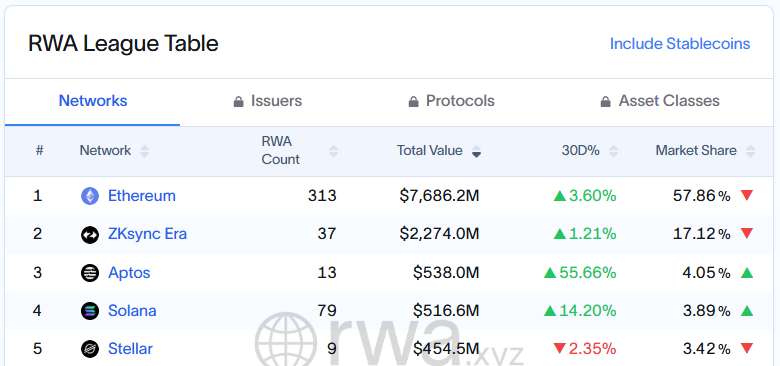Click the 4.05% market share value
Screen dimensions: 780x366
(706, 273)
